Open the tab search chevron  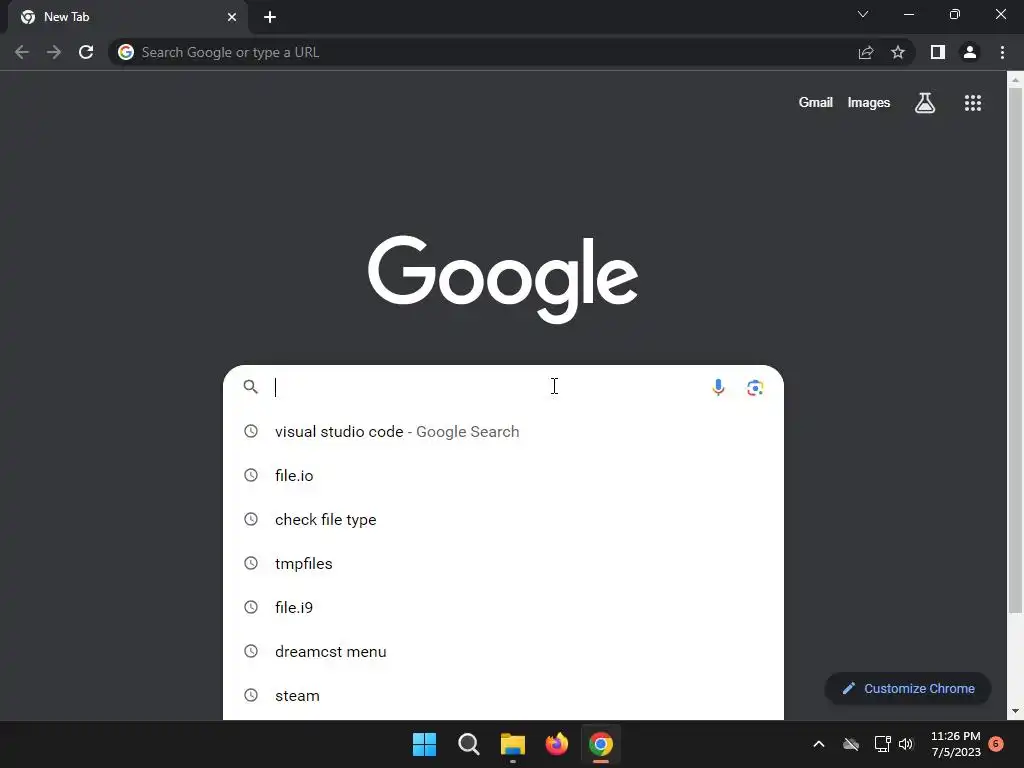point(863,14)
